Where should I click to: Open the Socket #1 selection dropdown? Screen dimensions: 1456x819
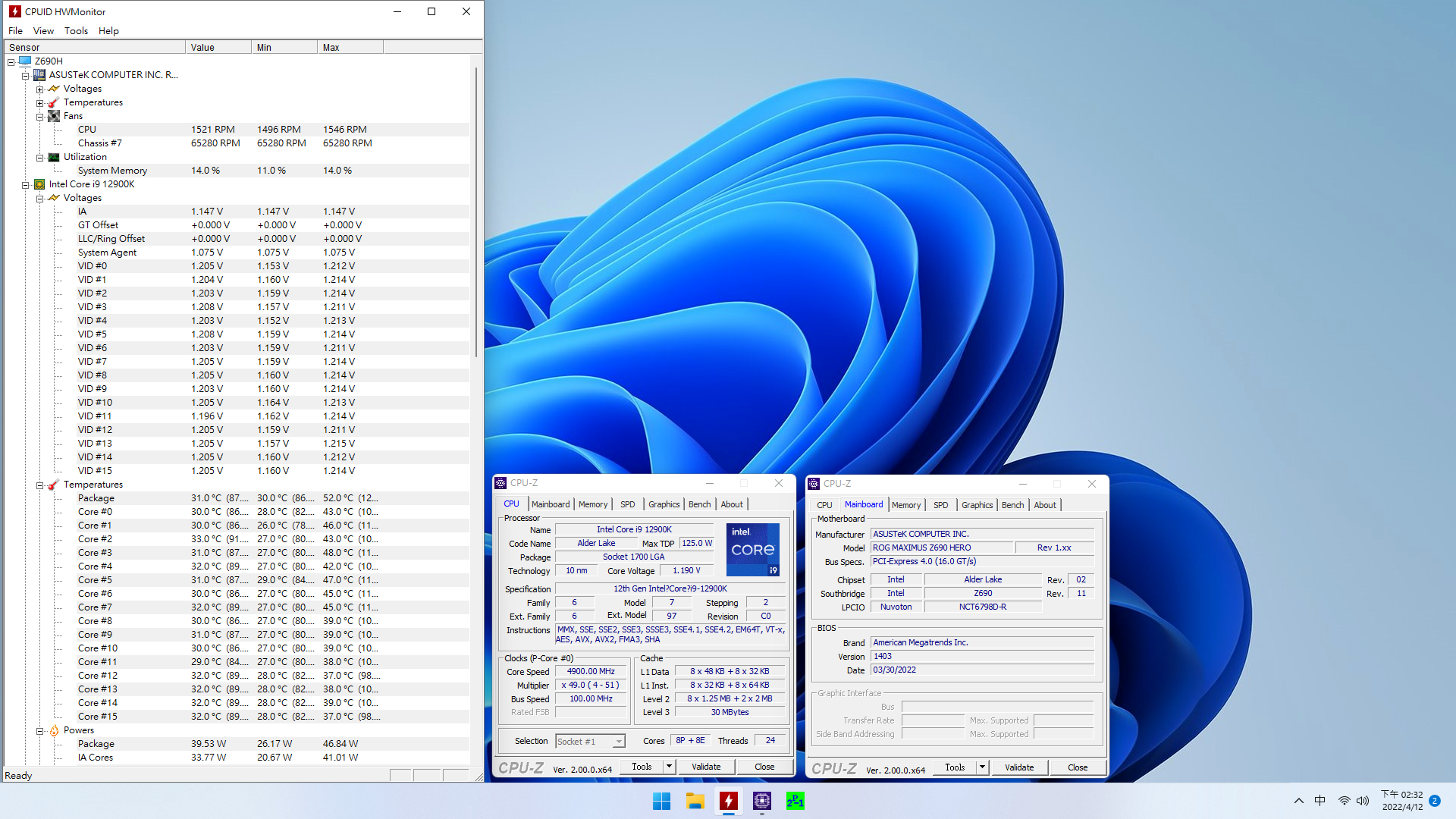[x=617, y=741]
